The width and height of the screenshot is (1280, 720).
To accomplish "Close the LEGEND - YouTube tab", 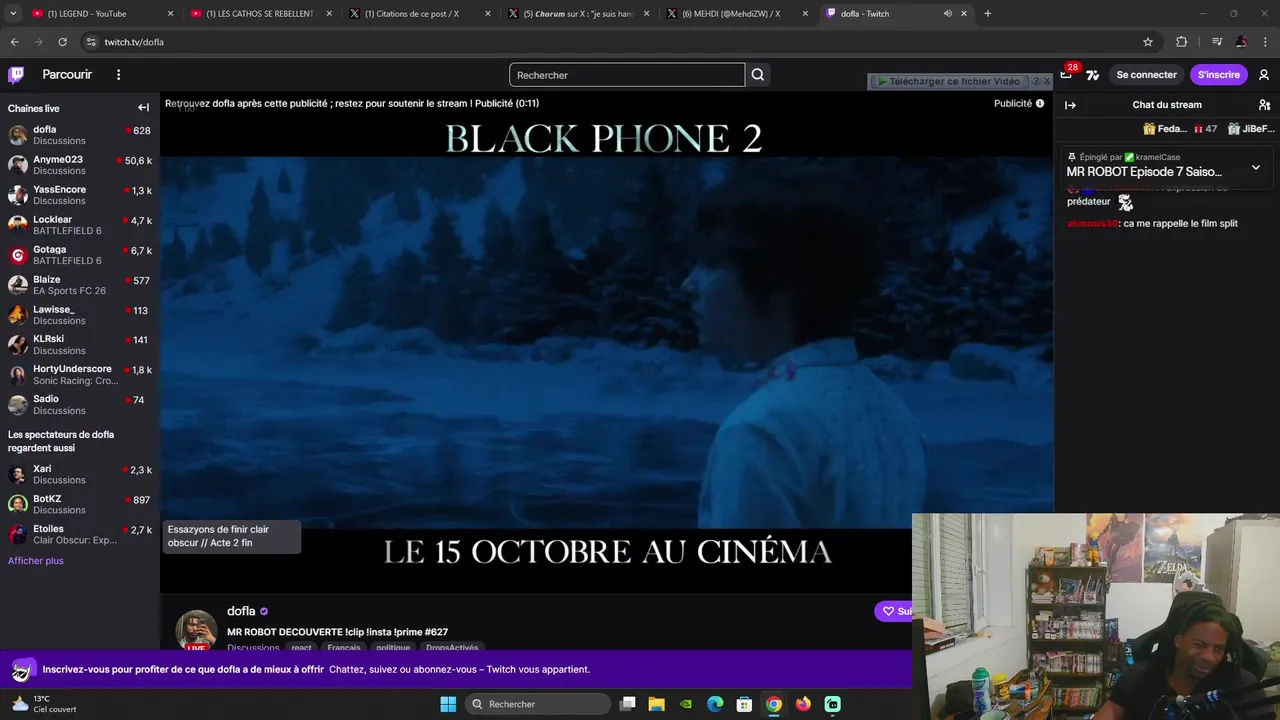I will 170,14.
